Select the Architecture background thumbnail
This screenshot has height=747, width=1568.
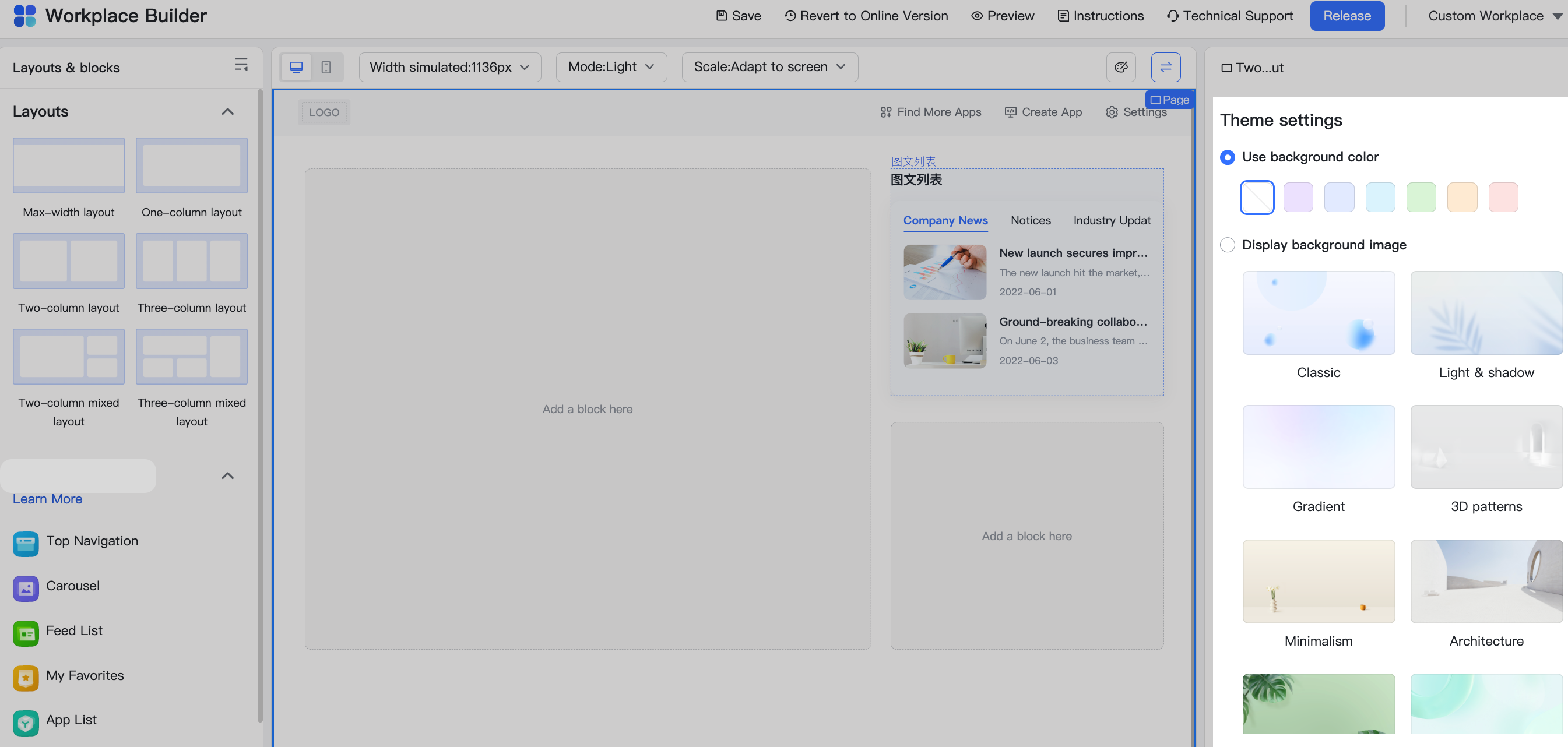coord(1486,581)
